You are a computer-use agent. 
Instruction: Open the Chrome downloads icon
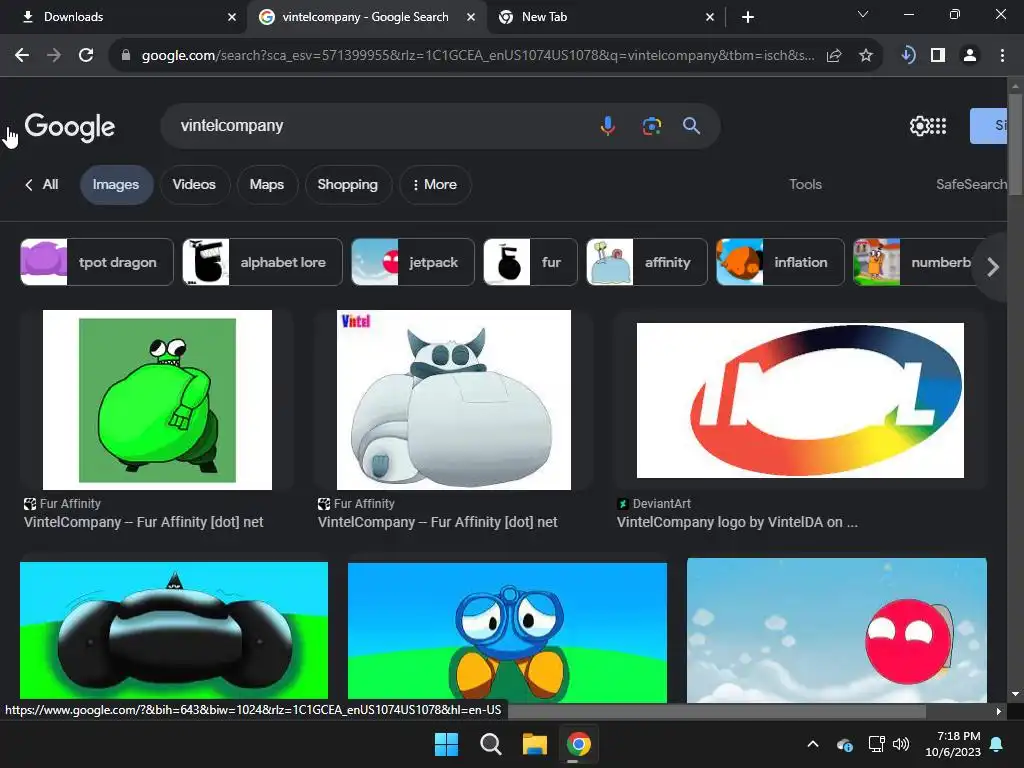click(907, 55)
